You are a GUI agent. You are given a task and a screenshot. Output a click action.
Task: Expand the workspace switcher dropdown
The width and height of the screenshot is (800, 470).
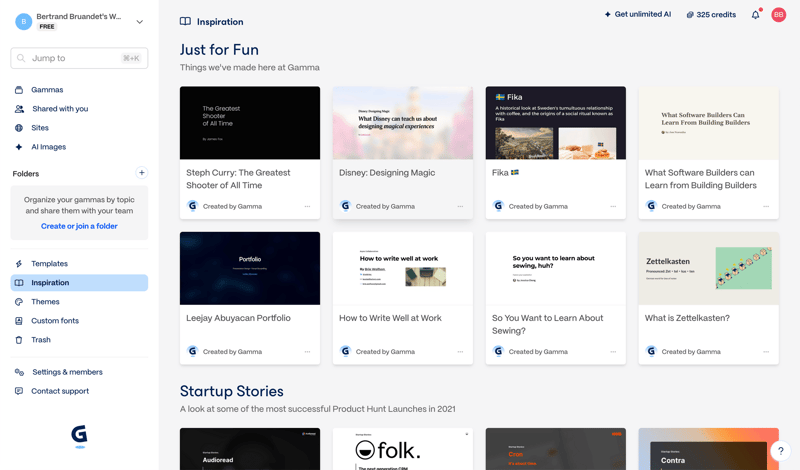pos(139,21)
